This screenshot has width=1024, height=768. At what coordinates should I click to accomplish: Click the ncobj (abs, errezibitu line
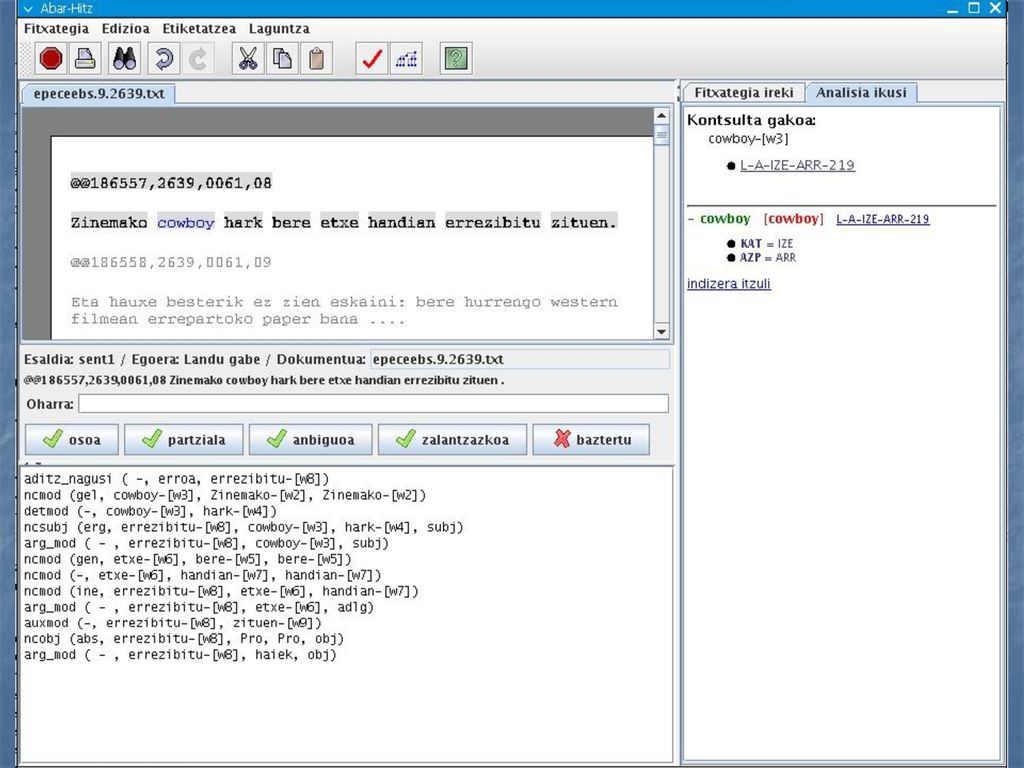184,639
